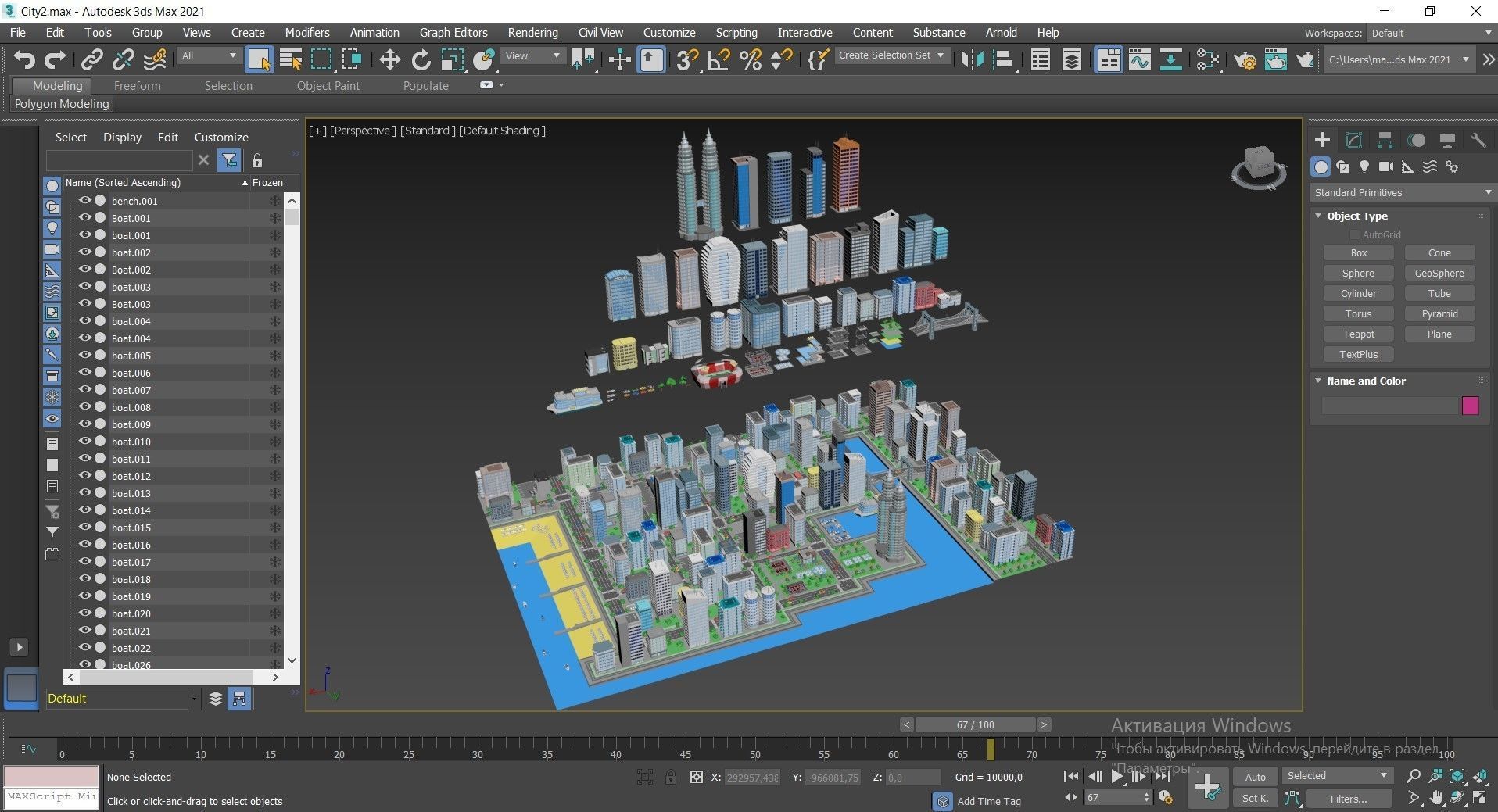This screenshot has height=812, width=1498.
Task: Click the Redo arrow icon
Action: (x=55, y=59)
